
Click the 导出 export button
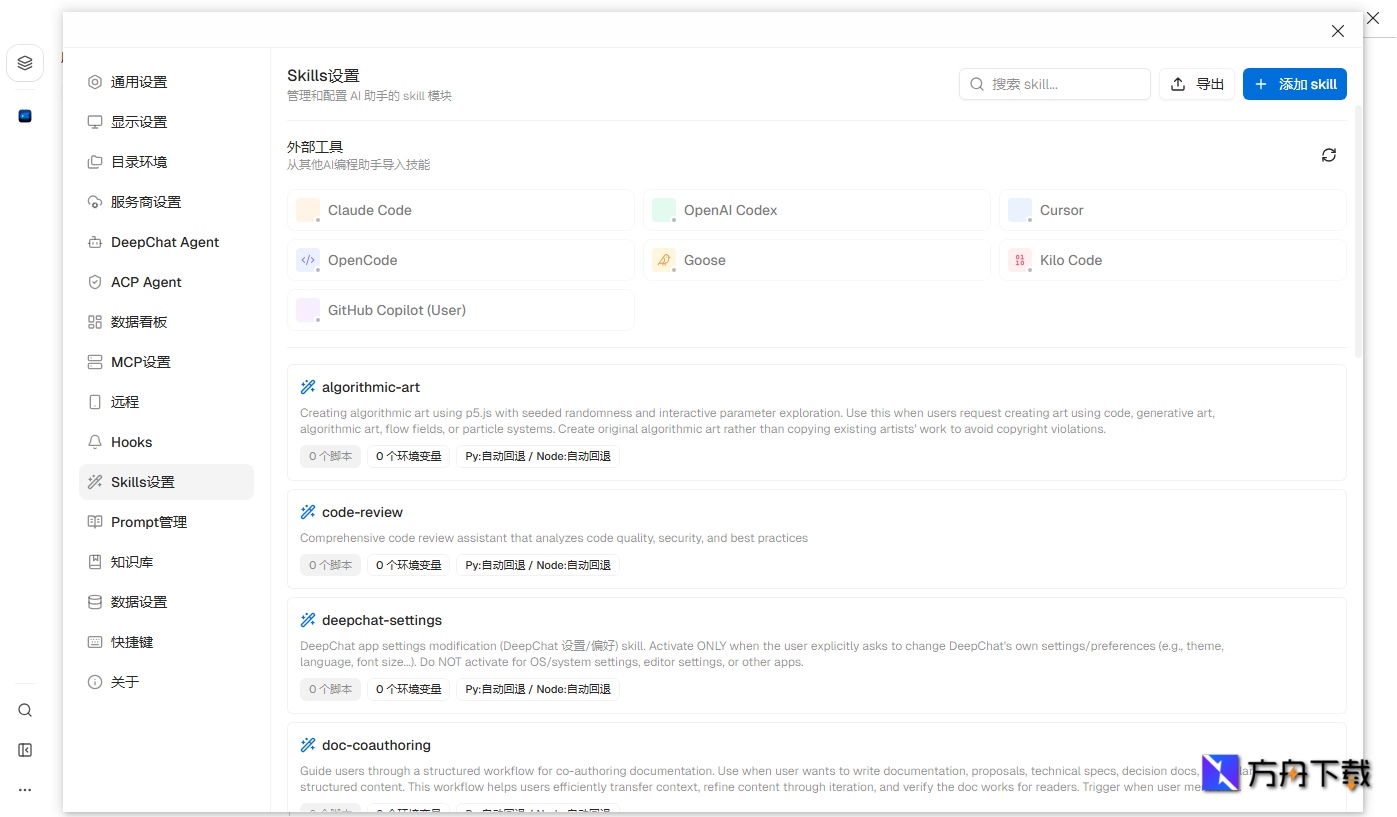(x=1197, y=84)
